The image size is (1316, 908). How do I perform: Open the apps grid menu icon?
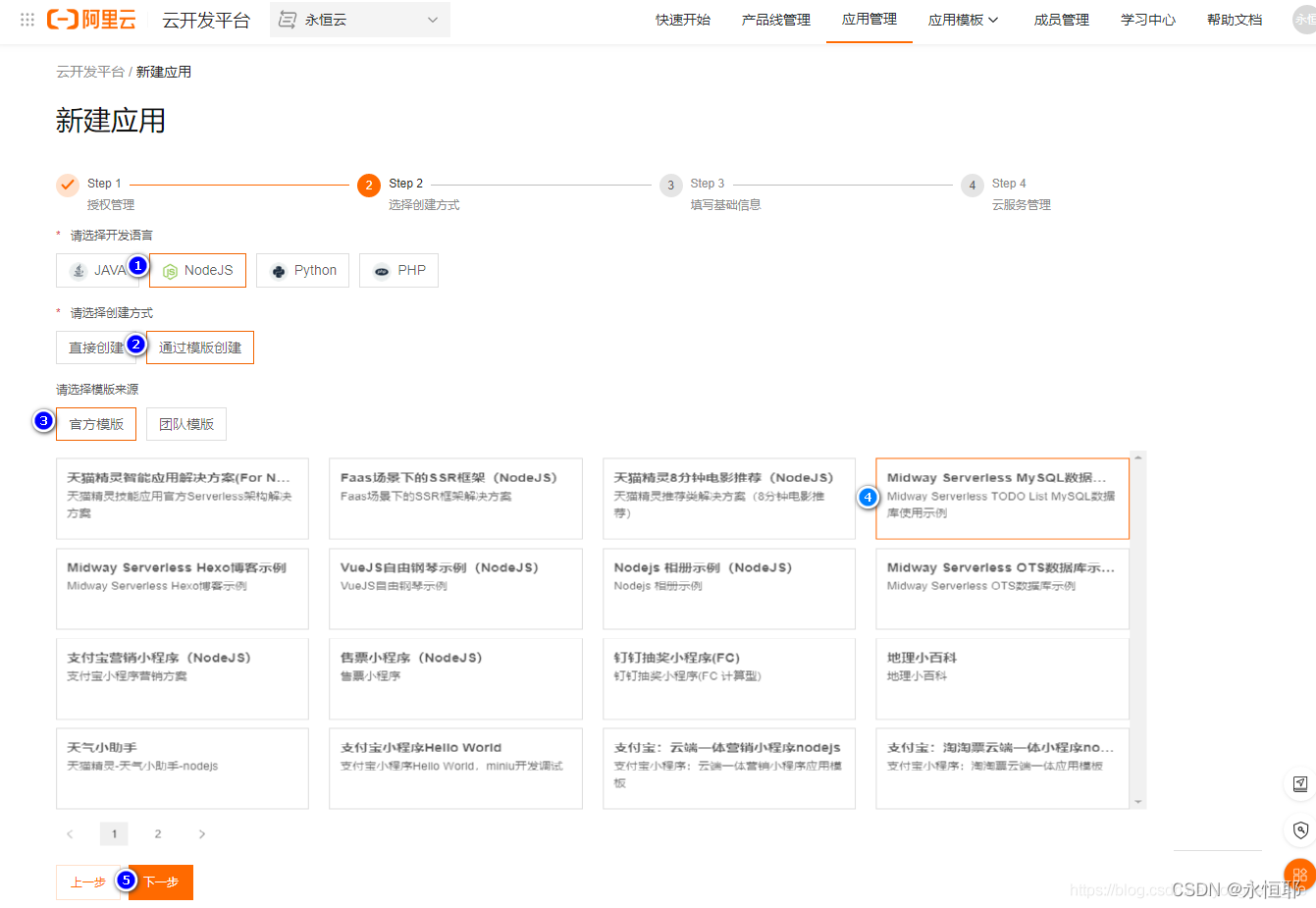click(27, 20)
